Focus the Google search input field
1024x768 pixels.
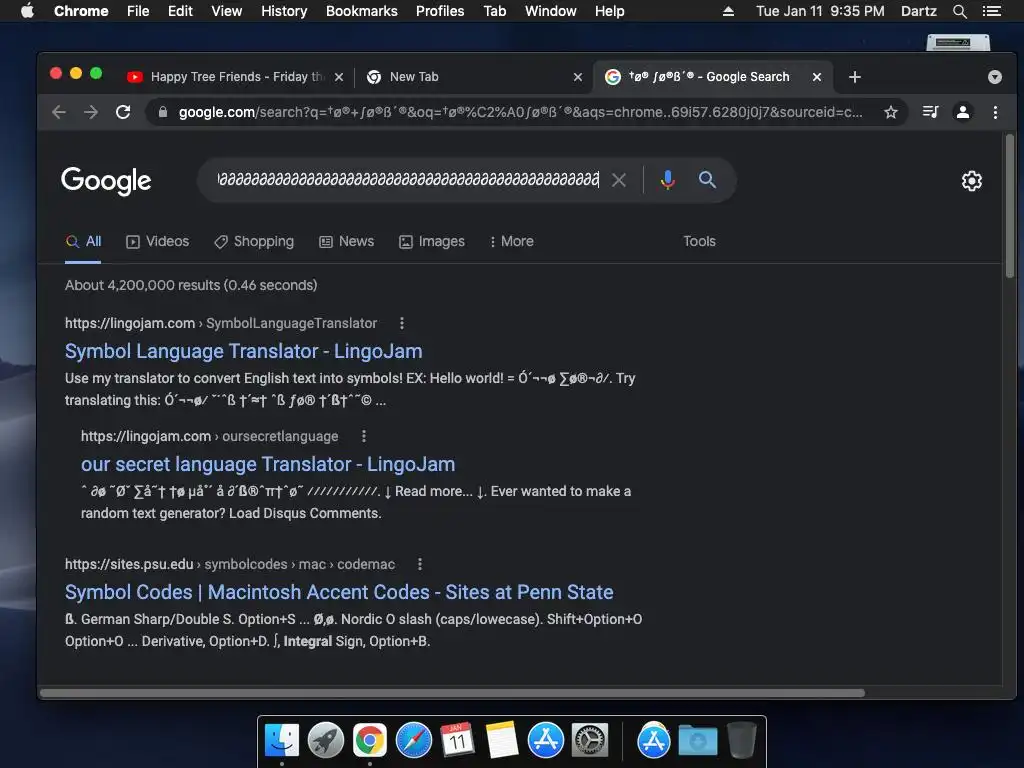click(x=408, y=180)
